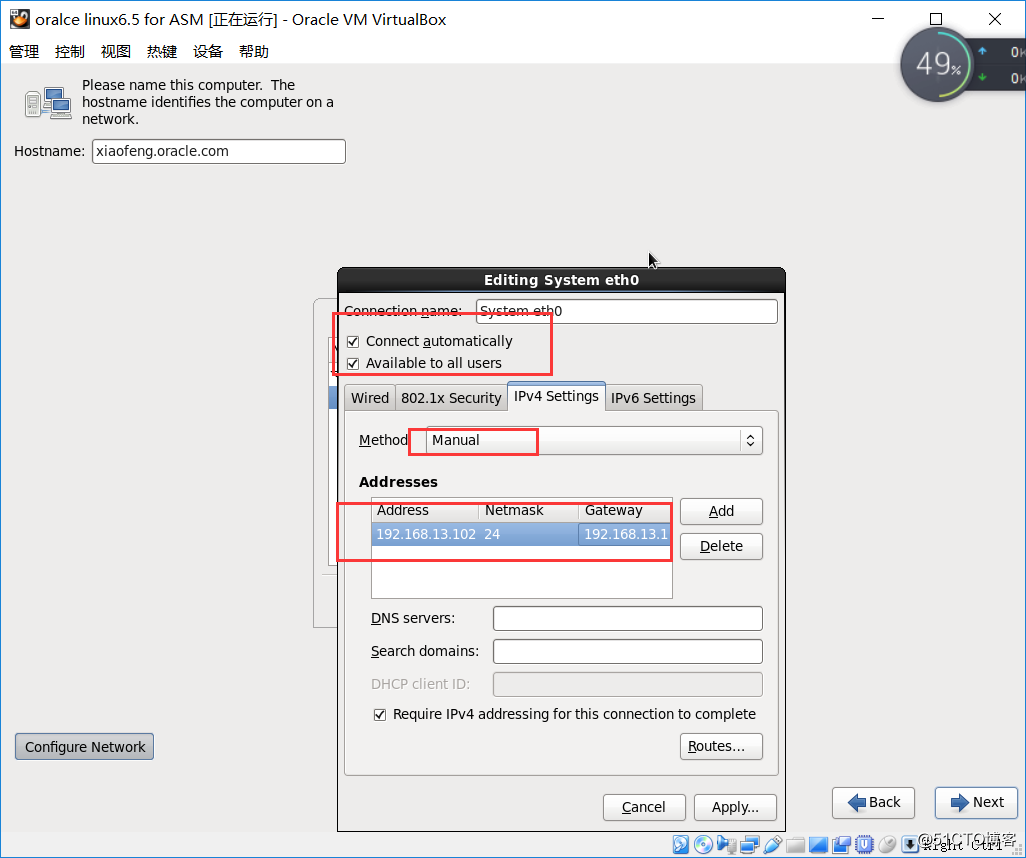Minimize the VirtualBox window
This screenshot has height=858, width=1026.
coord(878,19)
